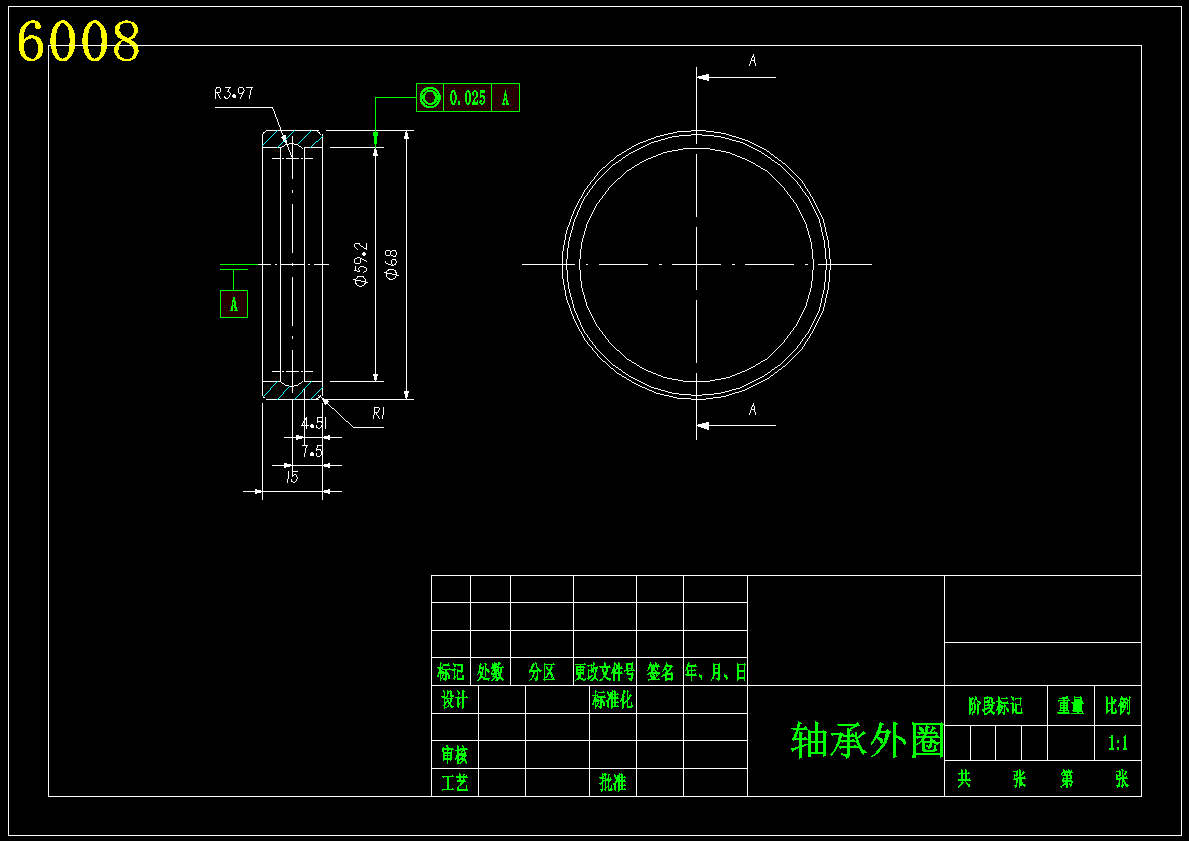Click the concentricity symbol in the tolerance frame
The height and width of the screenshot is (841, 1189).
point(429,98)
